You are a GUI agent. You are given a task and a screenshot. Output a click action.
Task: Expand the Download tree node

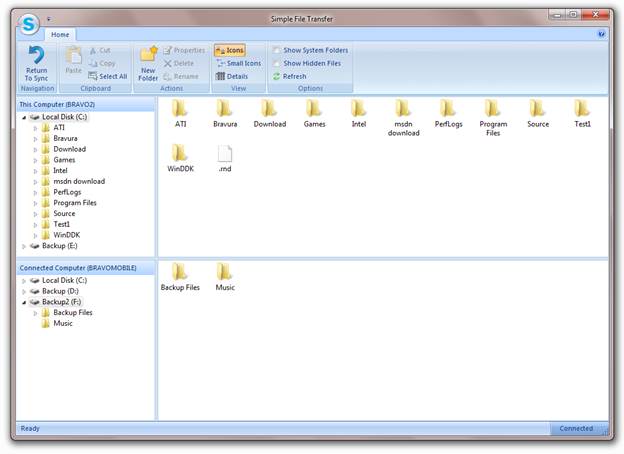35,150
